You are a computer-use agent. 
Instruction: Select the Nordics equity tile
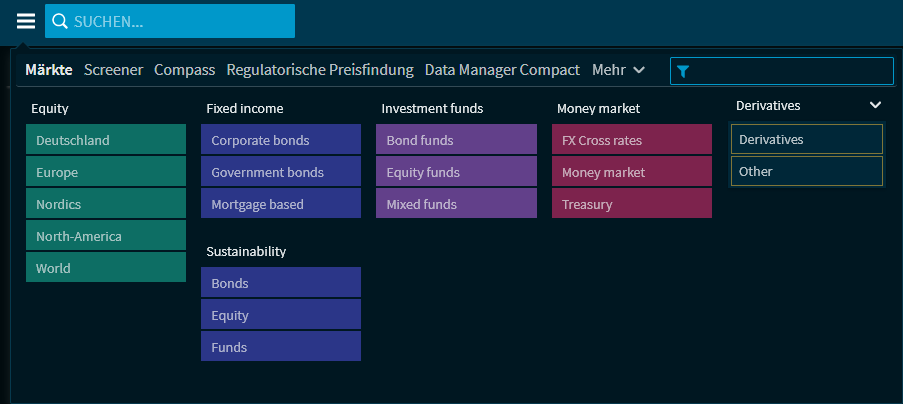coord(106,204)
